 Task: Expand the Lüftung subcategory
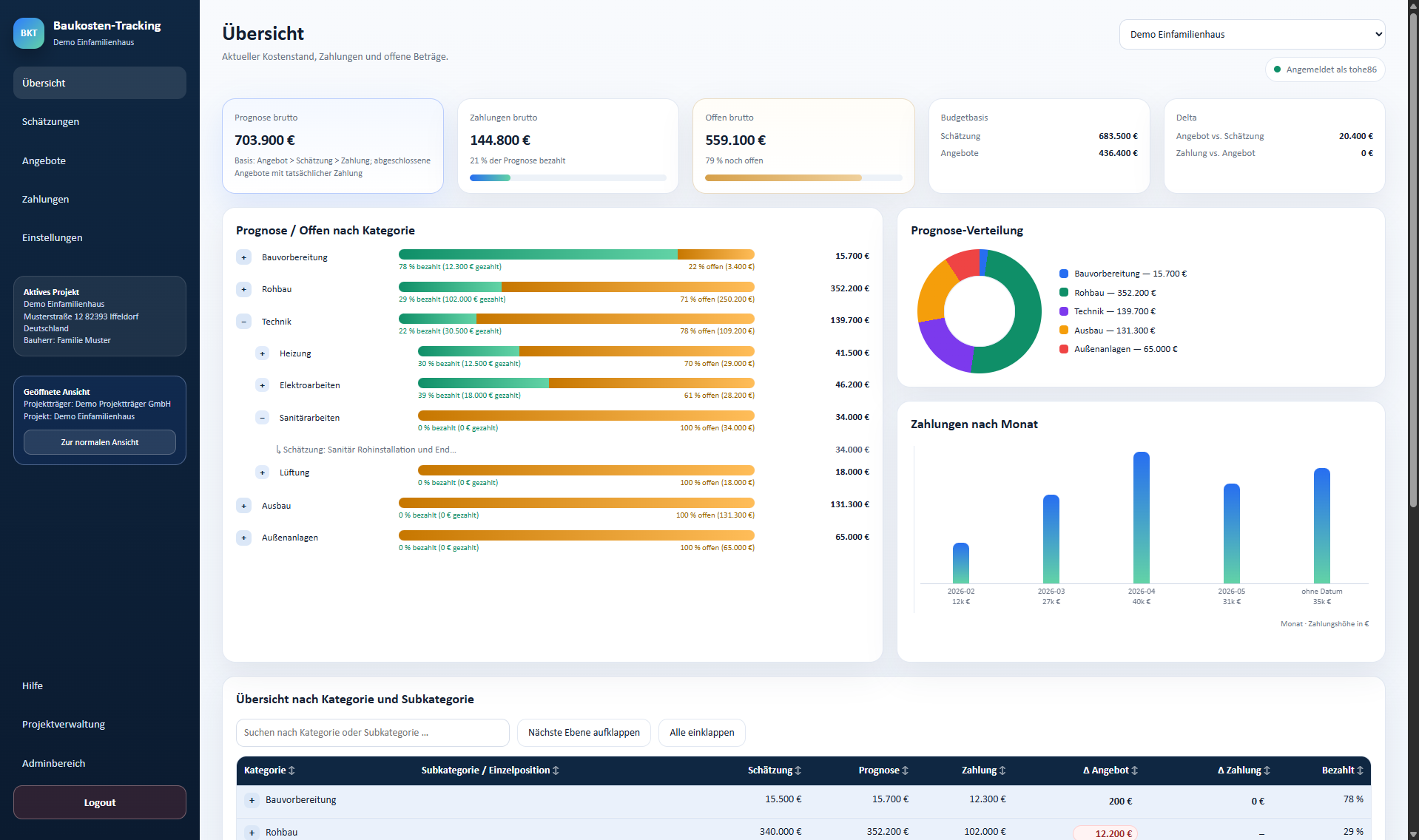pyautogui.click(x=262, y=472)
